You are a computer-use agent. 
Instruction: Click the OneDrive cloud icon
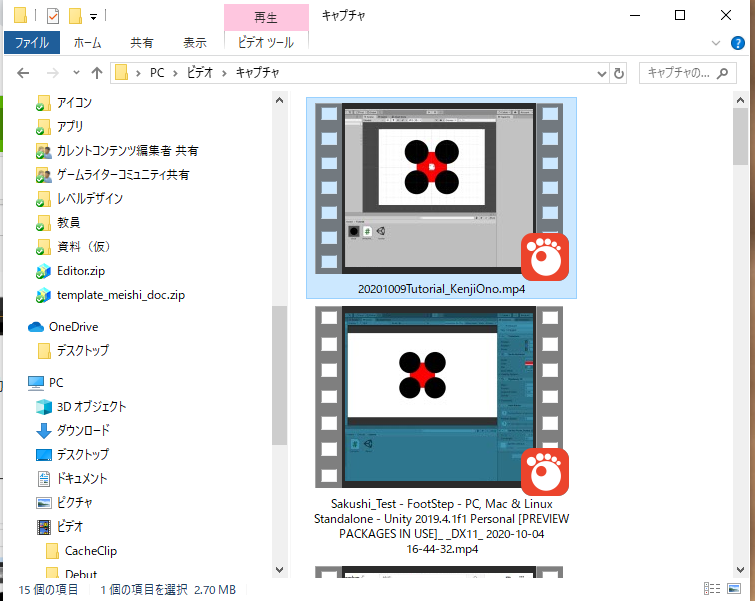(36, 327)
